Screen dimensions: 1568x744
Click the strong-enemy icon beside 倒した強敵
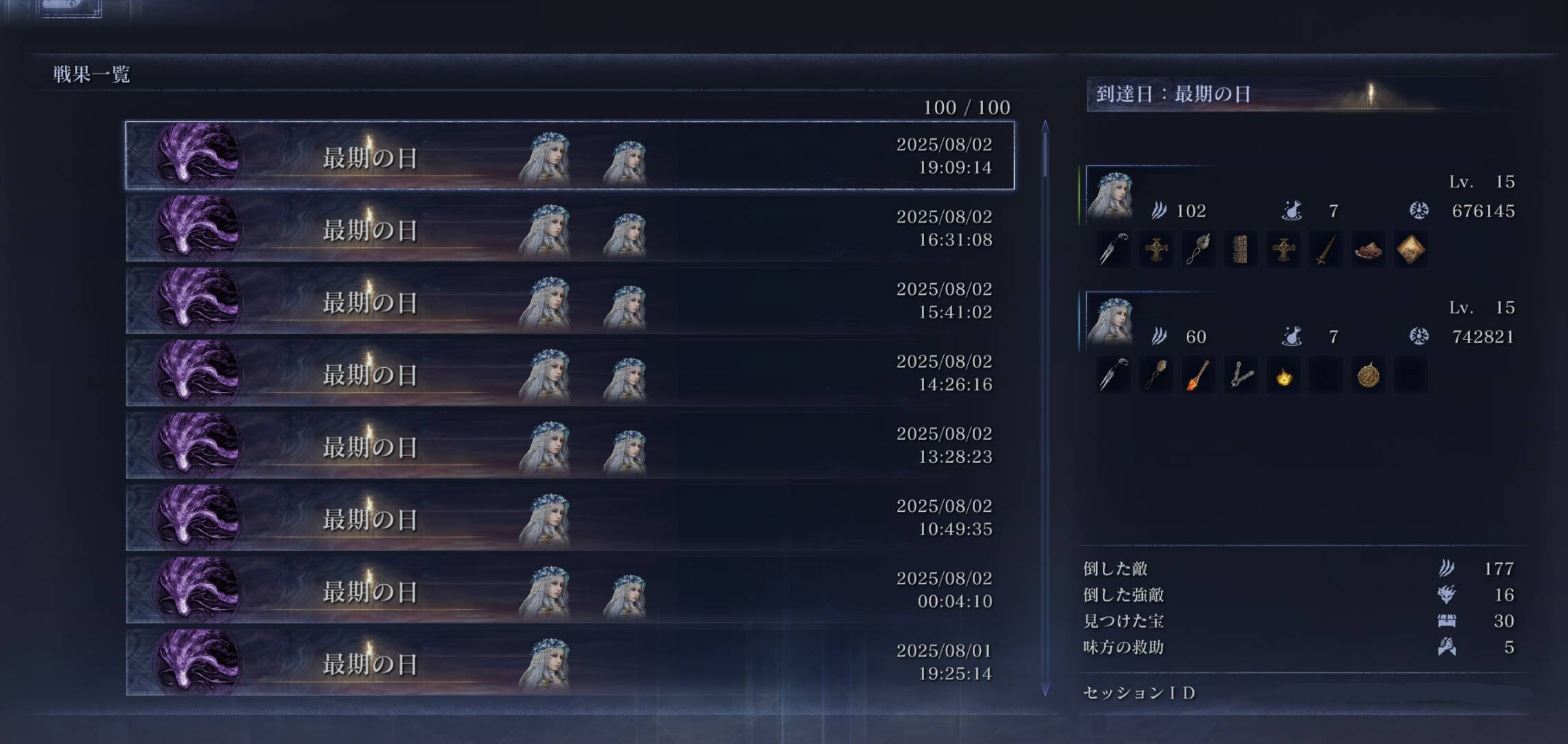(x=1446, y=595)
